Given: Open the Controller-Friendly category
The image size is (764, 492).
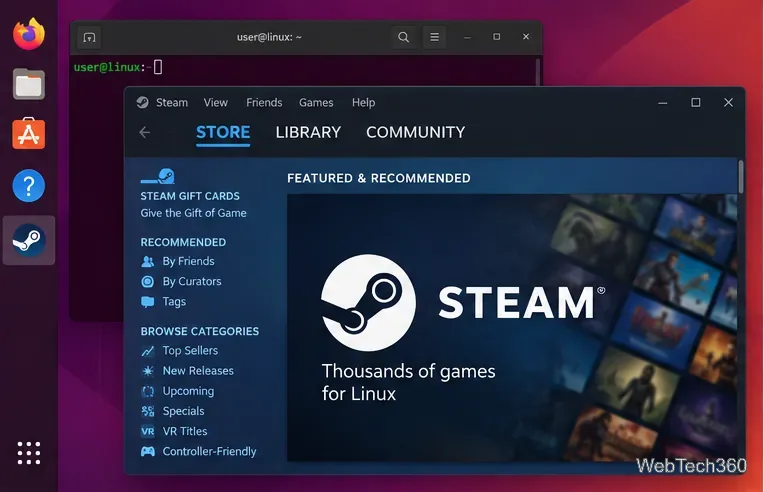Looking at the screenshot, I should pos(210,452).
